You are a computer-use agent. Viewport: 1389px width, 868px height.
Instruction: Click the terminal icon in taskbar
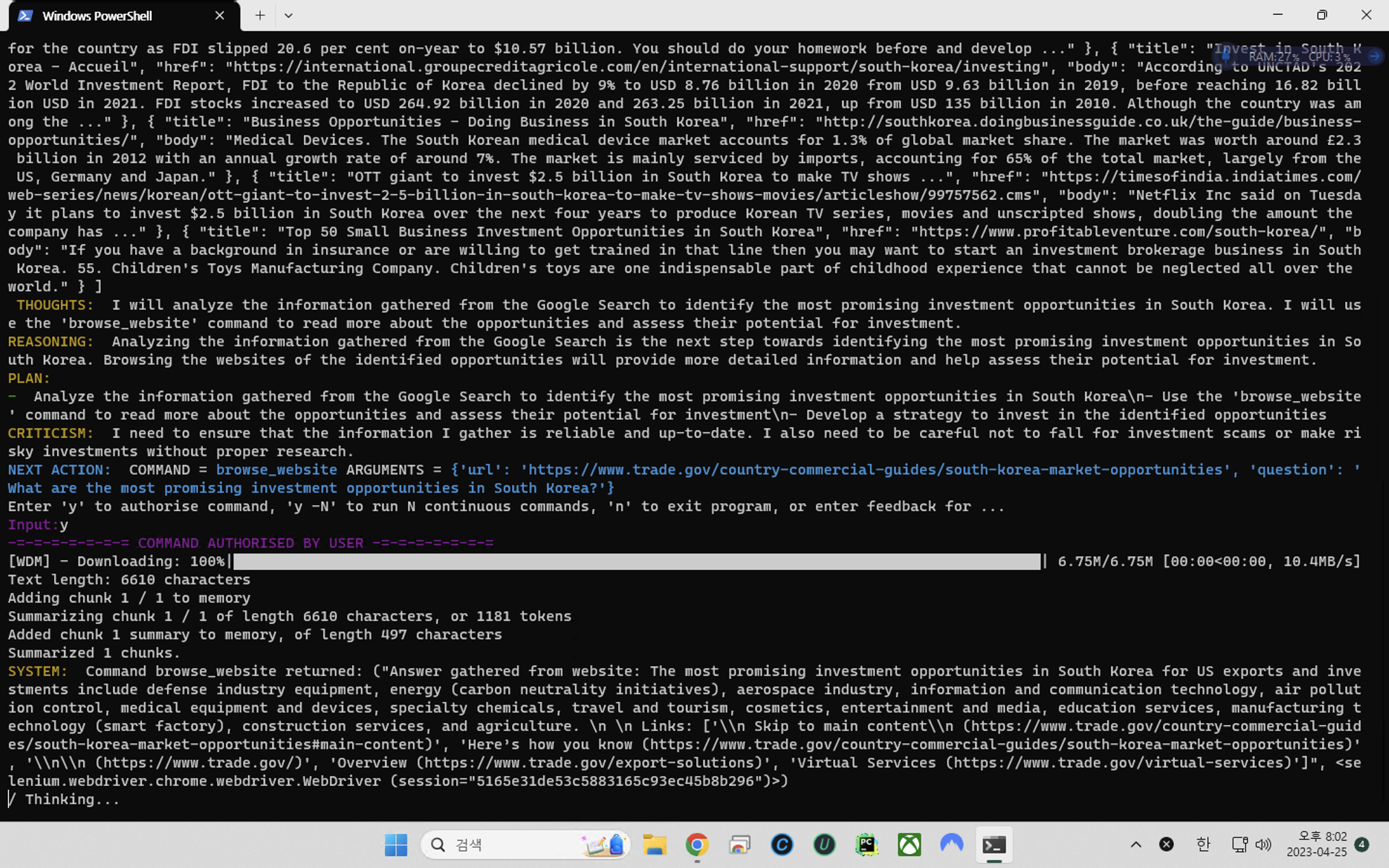994,844
